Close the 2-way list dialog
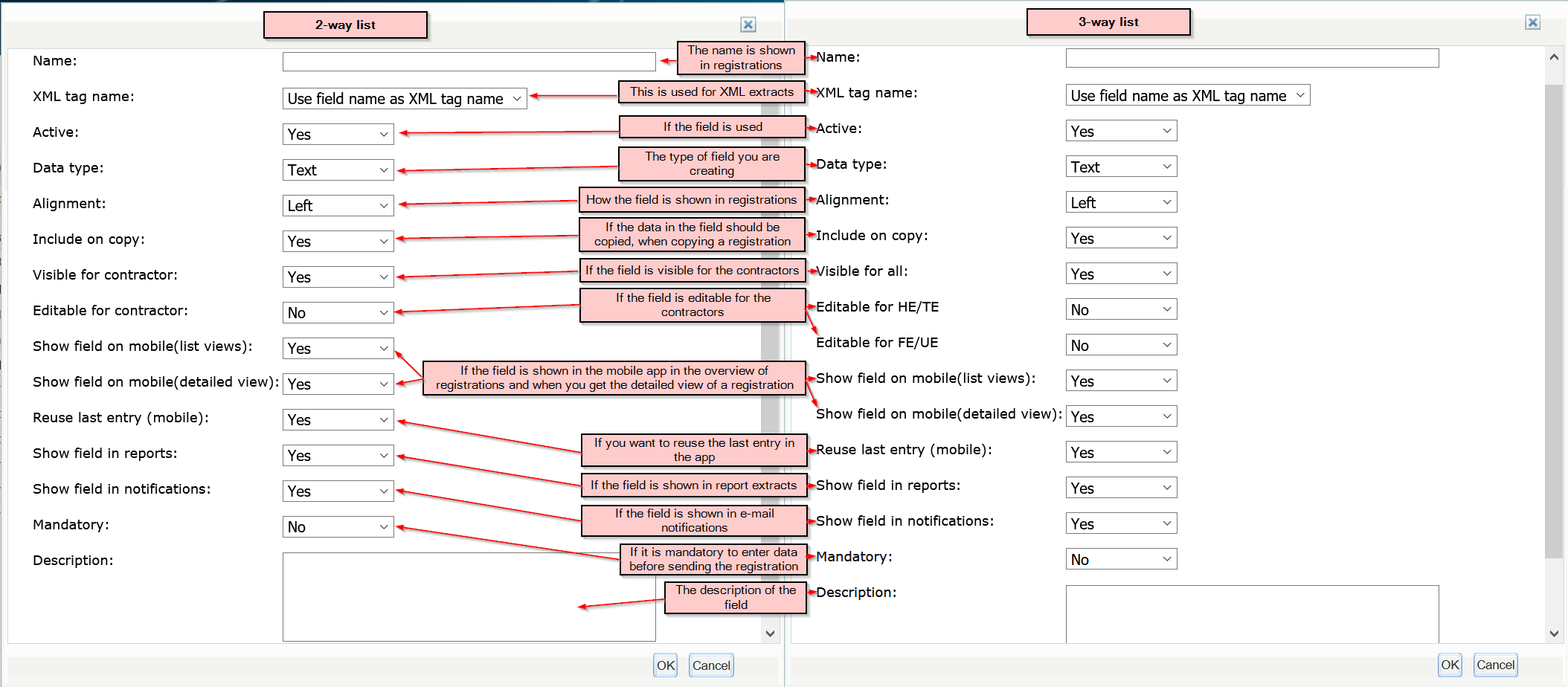Screen dimensions: 1568x687 tap(748, 25)
